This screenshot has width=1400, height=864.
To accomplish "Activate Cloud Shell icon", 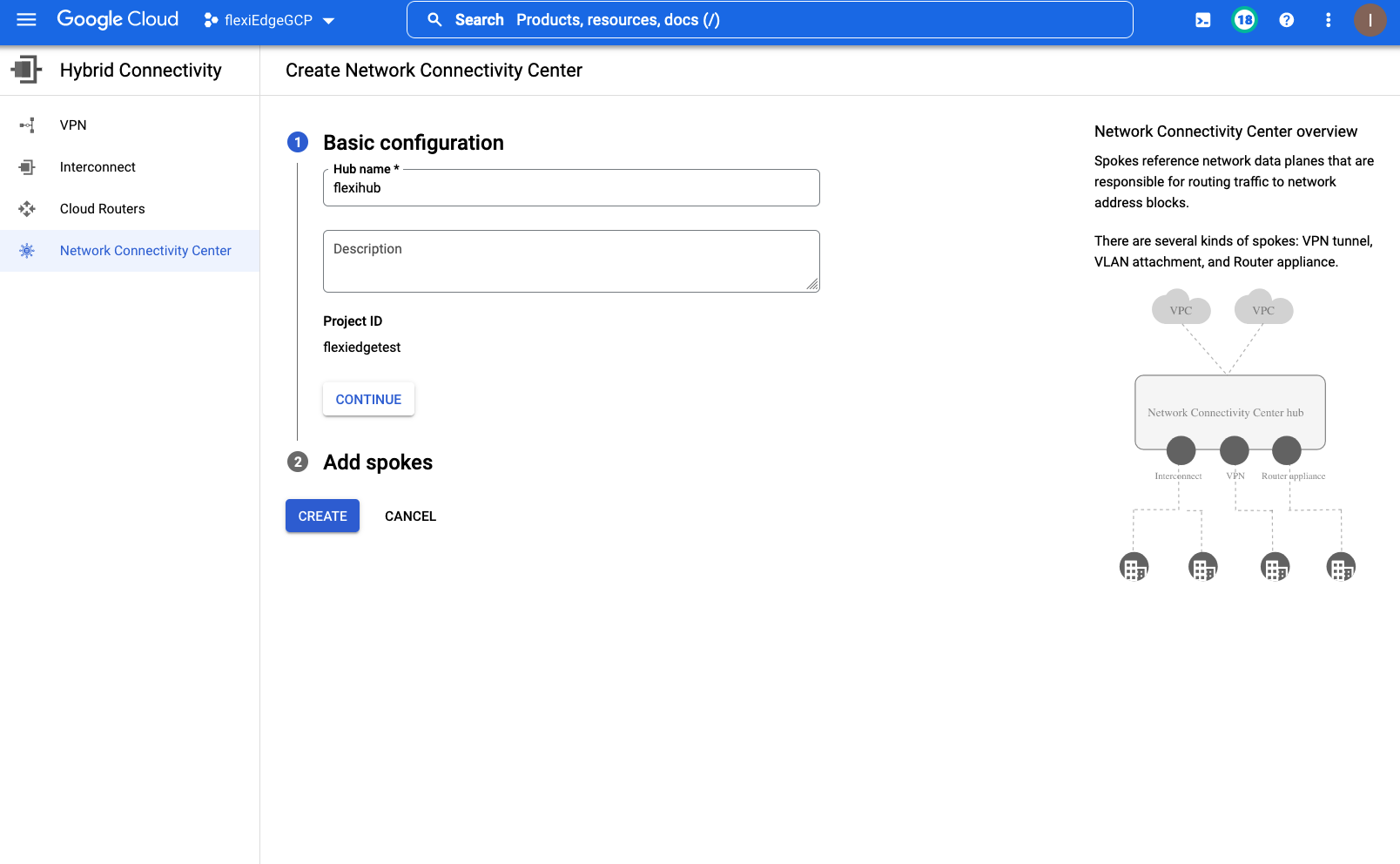I will coord(1203,20).
